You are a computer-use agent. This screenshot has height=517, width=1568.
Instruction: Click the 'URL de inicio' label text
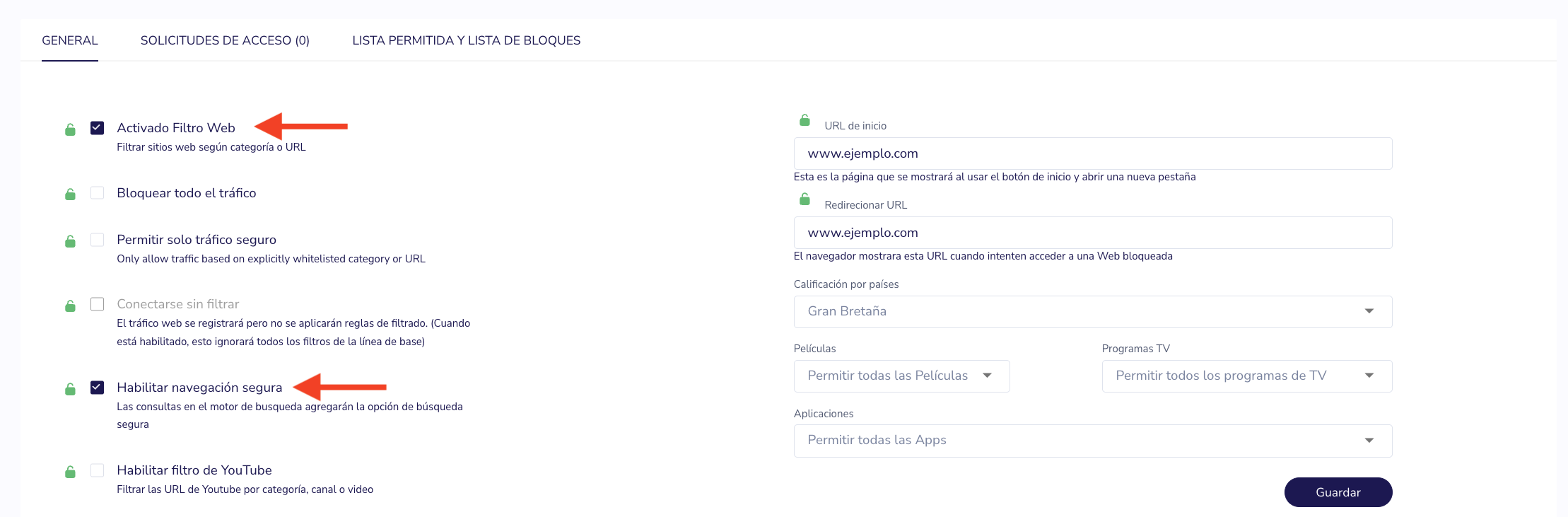coord(855,126)
